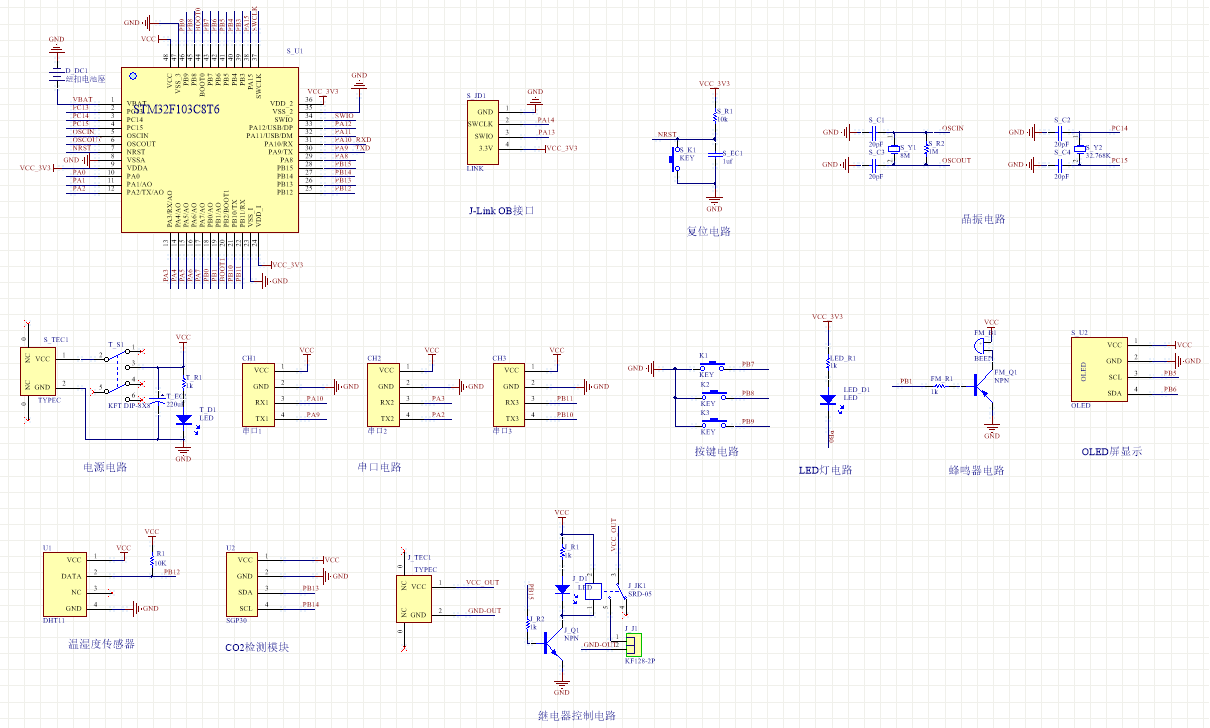Select the STM32F103C8T6 microcontroller chip body
This screenshot has width=1210, height=728.
click(x=209, y=149)
